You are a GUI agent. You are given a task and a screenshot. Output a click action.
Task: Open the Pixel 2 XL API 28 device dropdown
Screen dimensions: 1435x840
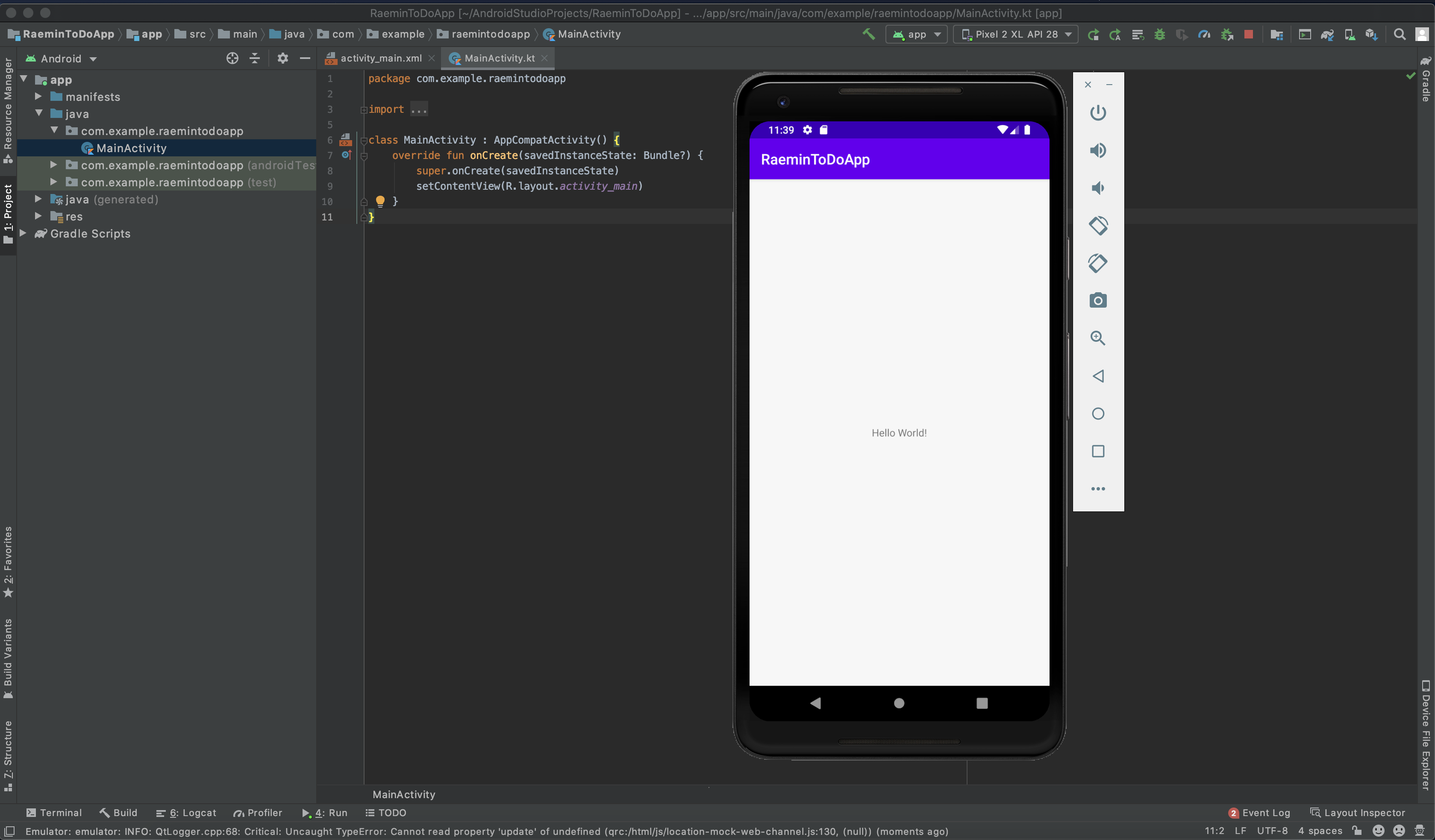click(1016, 34)
